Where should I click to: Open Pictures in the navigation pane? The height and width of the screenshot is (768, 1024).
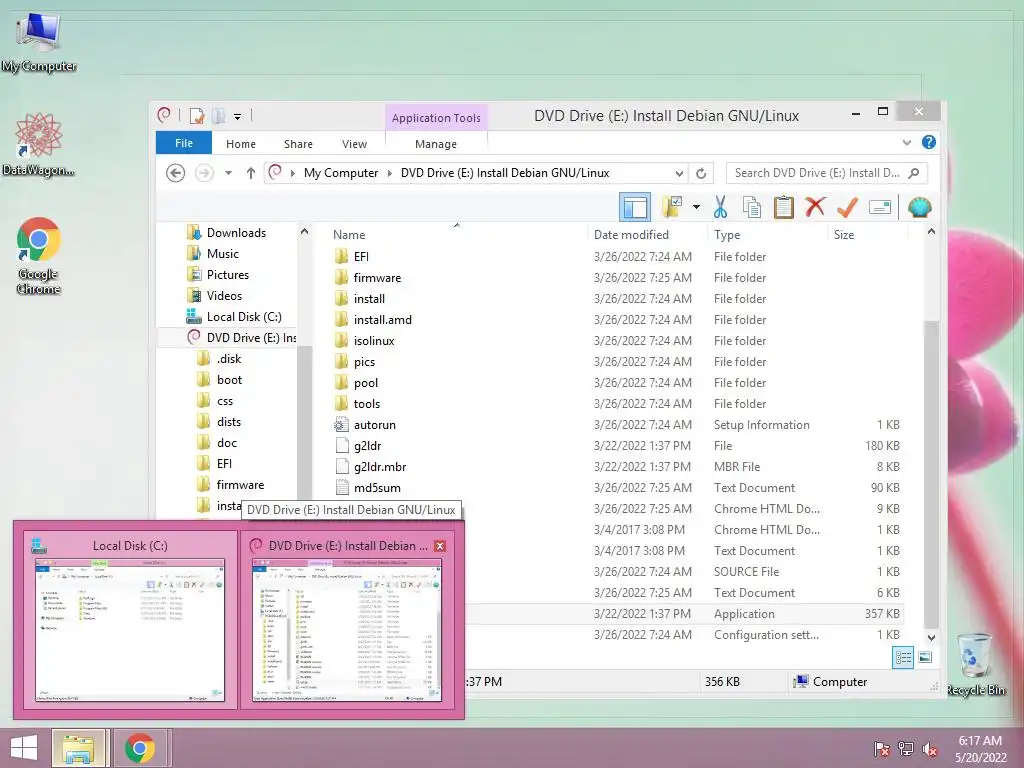coord(227,274)
